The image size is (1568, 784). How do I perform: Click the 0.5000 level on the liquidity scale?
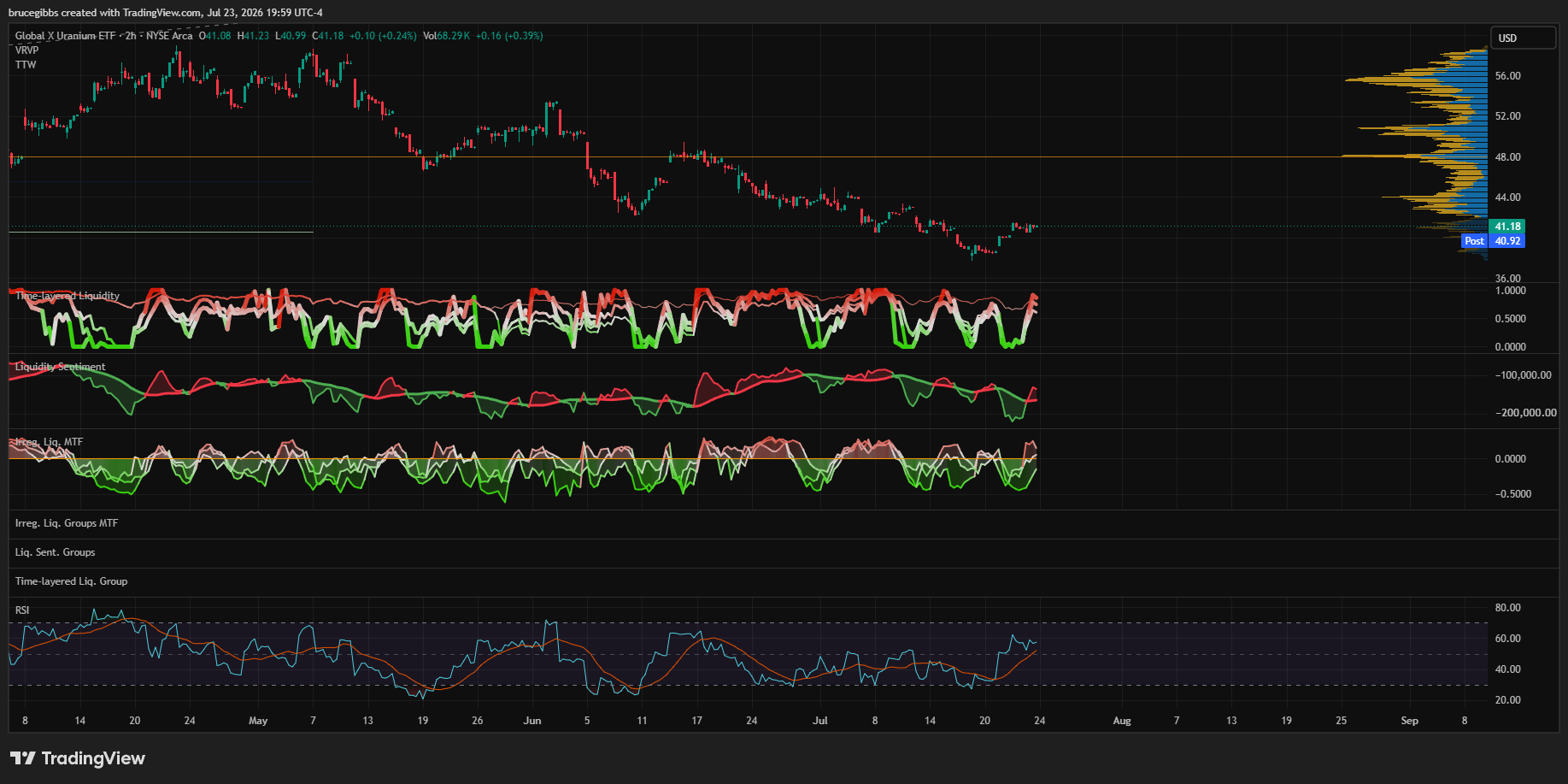pos(1511,319)
